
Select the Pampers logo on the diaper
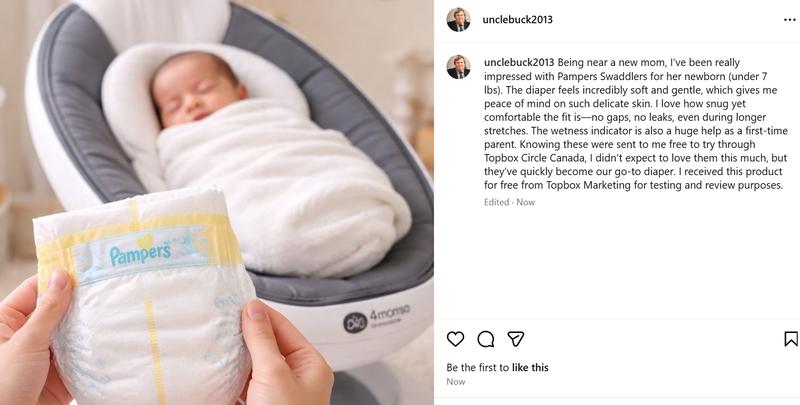click(x=140, y=252)
